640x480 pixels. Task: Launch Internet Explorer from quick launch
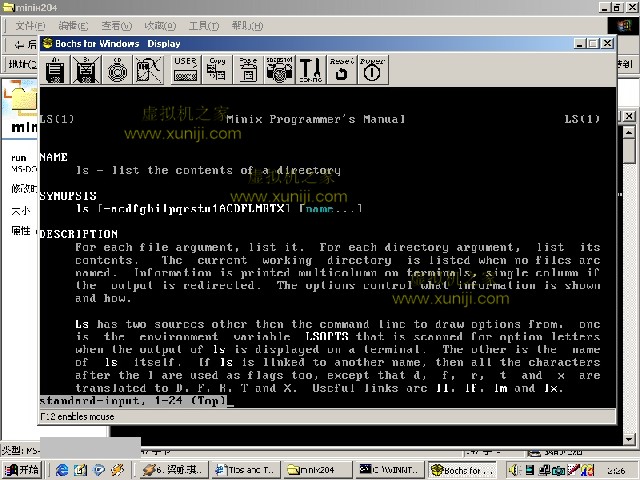pyautogui.click(x=62, y=470)
